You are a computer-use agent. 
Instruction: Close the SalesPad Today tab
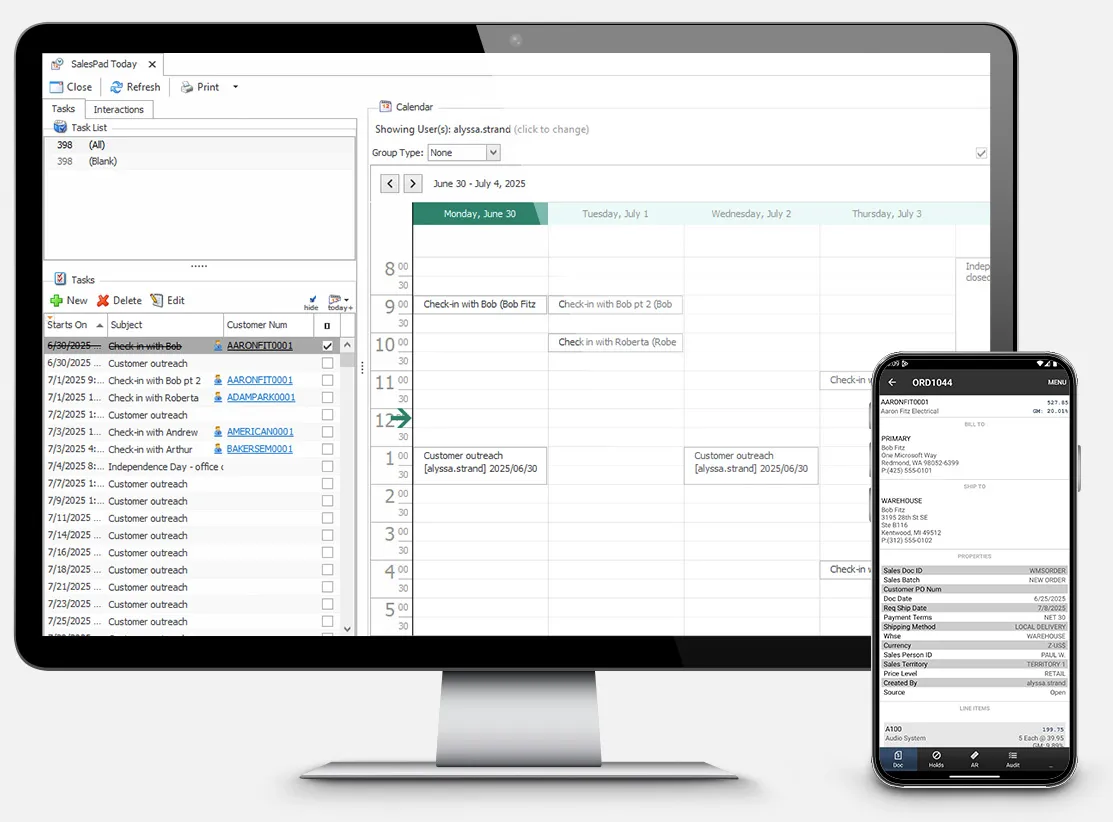[152, 64]
